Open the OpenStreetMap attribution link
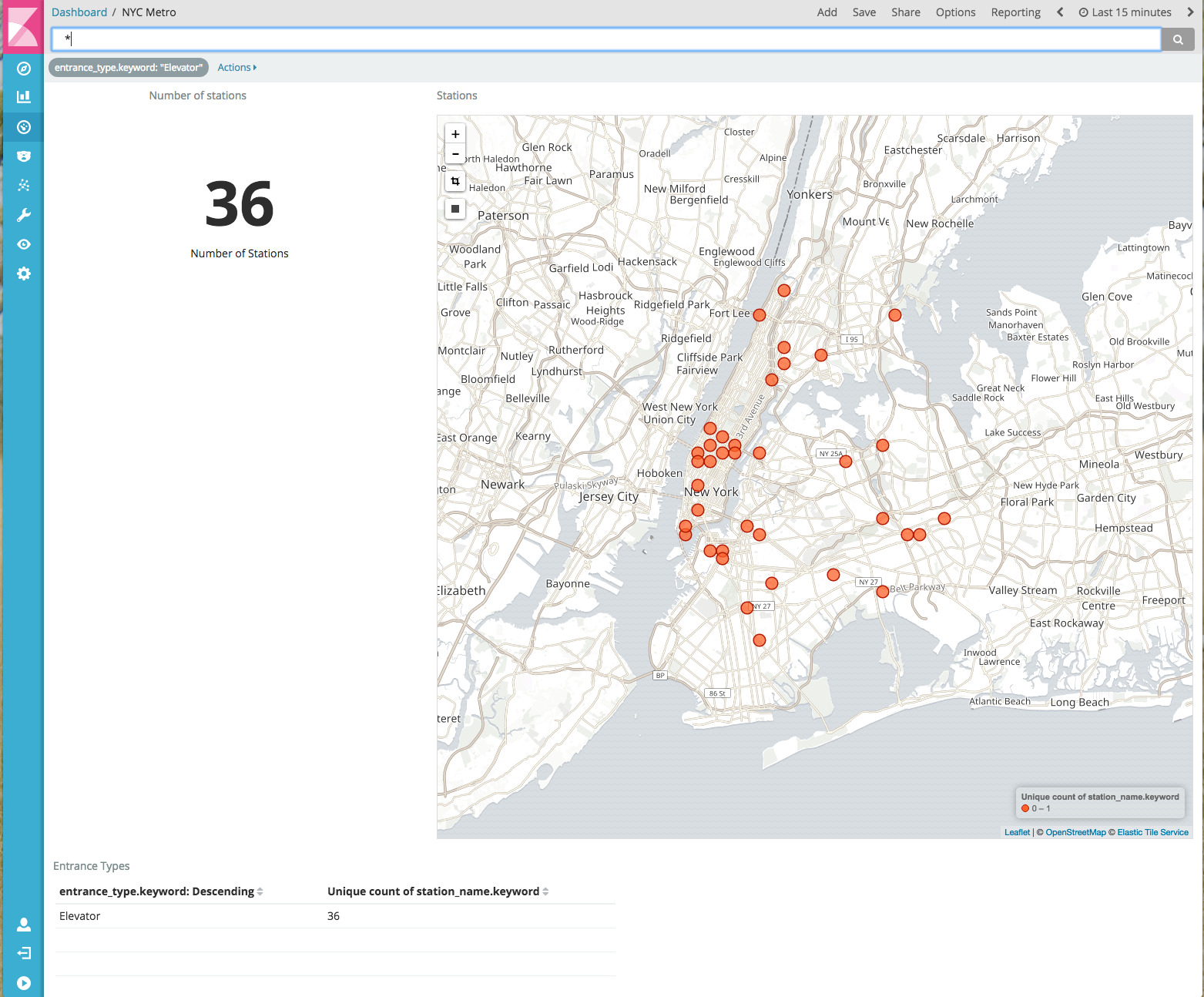Viewport: 1204px width, 997px height. [1075, 832]
